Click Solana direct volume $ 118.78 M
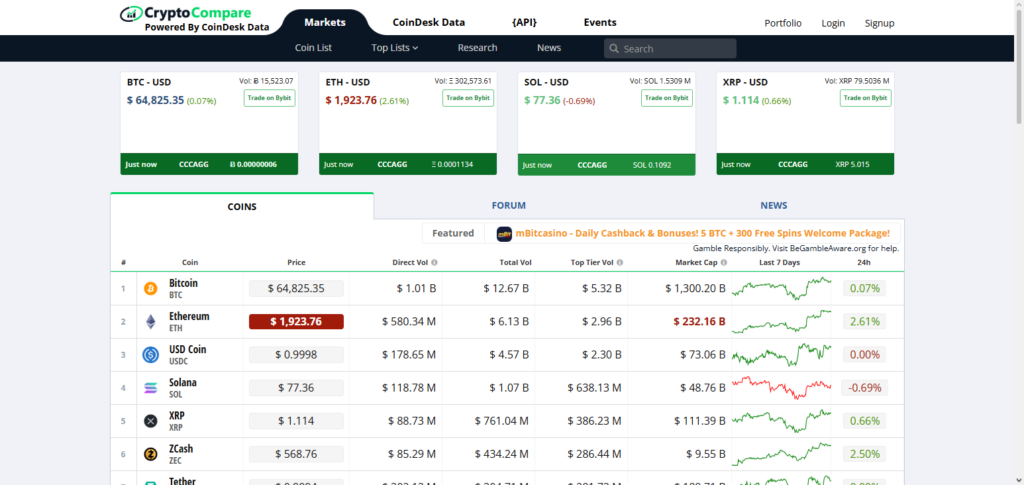Screen dimensions: 1024x485 pos(409,388)
